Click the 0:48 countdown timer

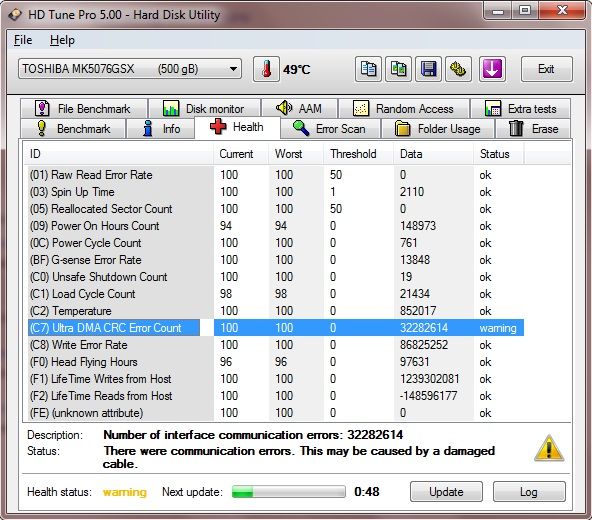tap(367, 492)
